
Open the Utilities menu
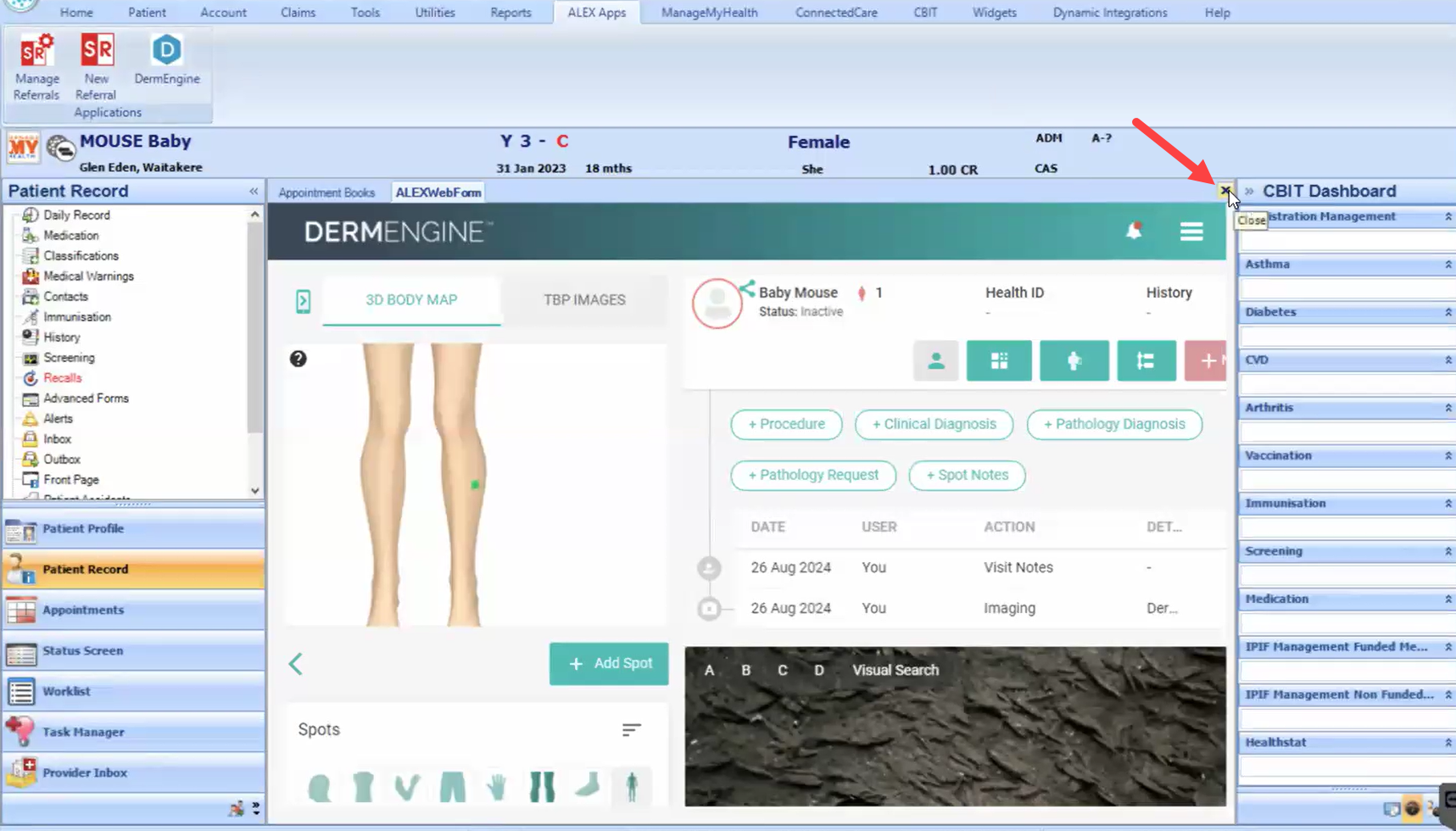point(435,13)
